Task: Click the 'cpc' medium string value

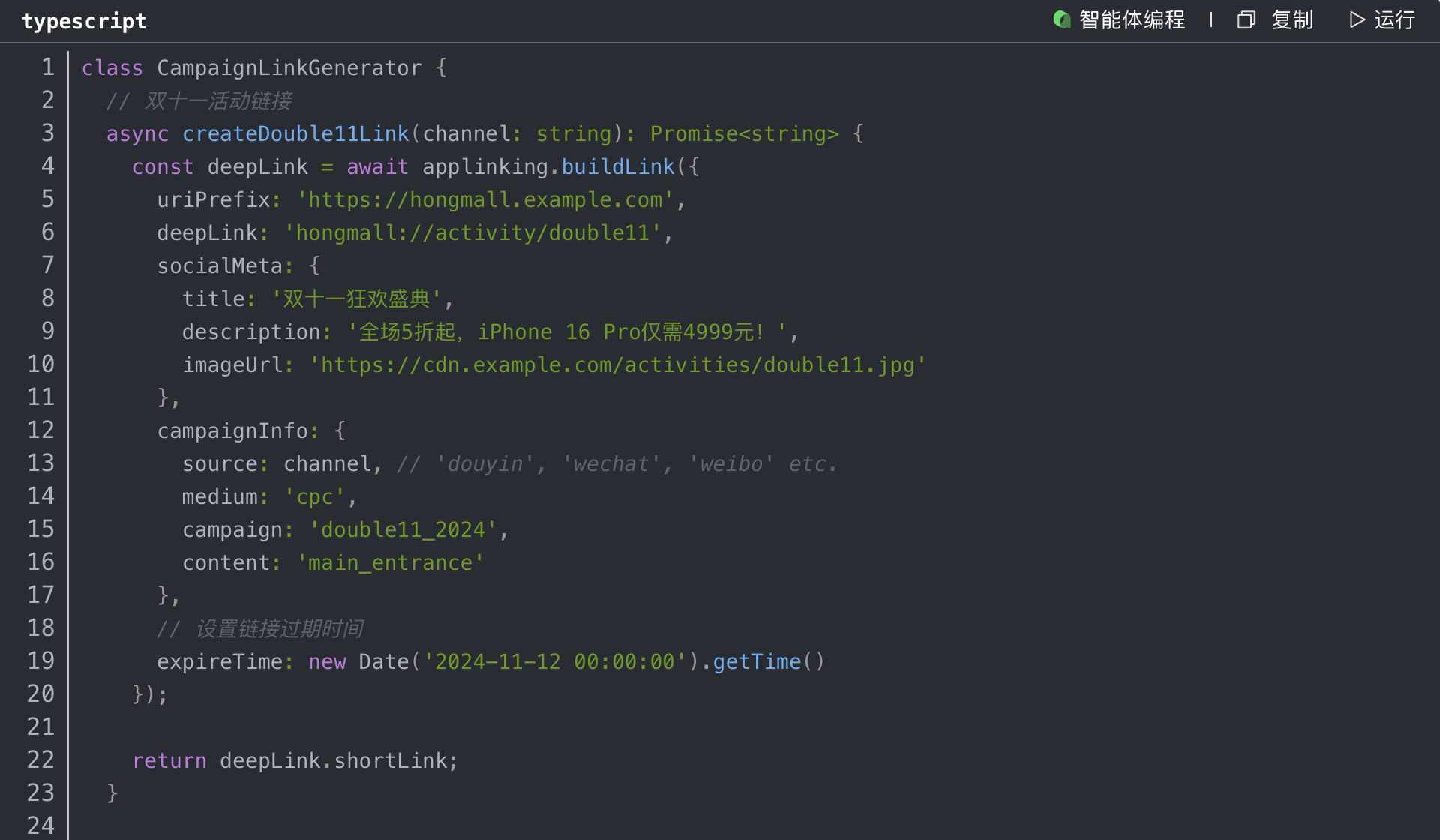Action: coord(314,496)
